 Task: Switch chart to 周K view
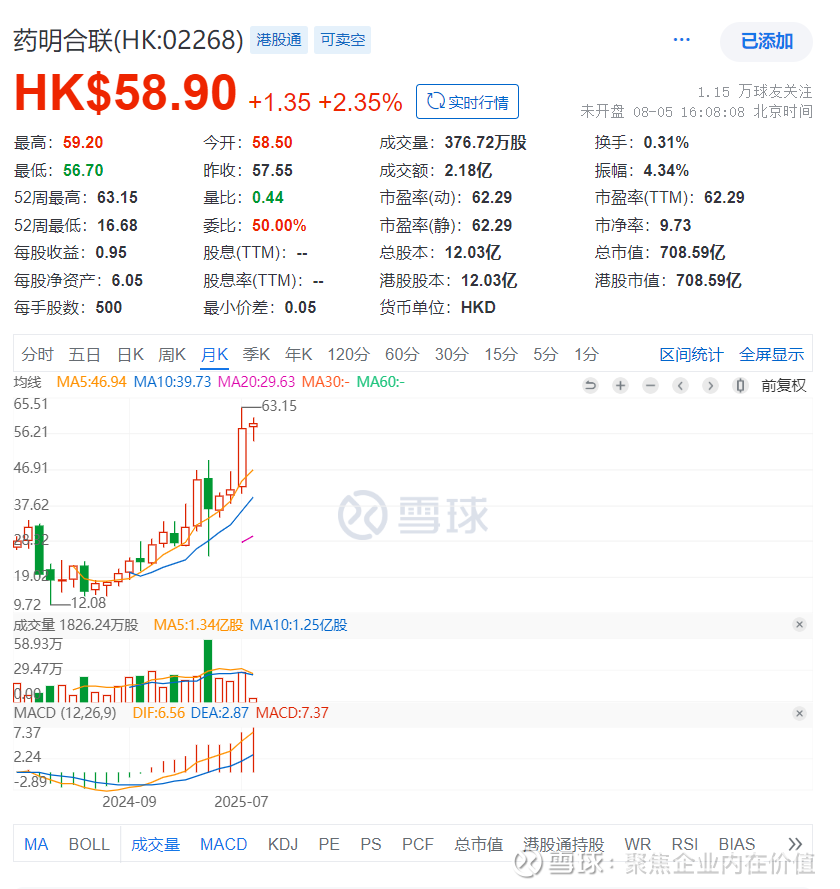(172, 354)
